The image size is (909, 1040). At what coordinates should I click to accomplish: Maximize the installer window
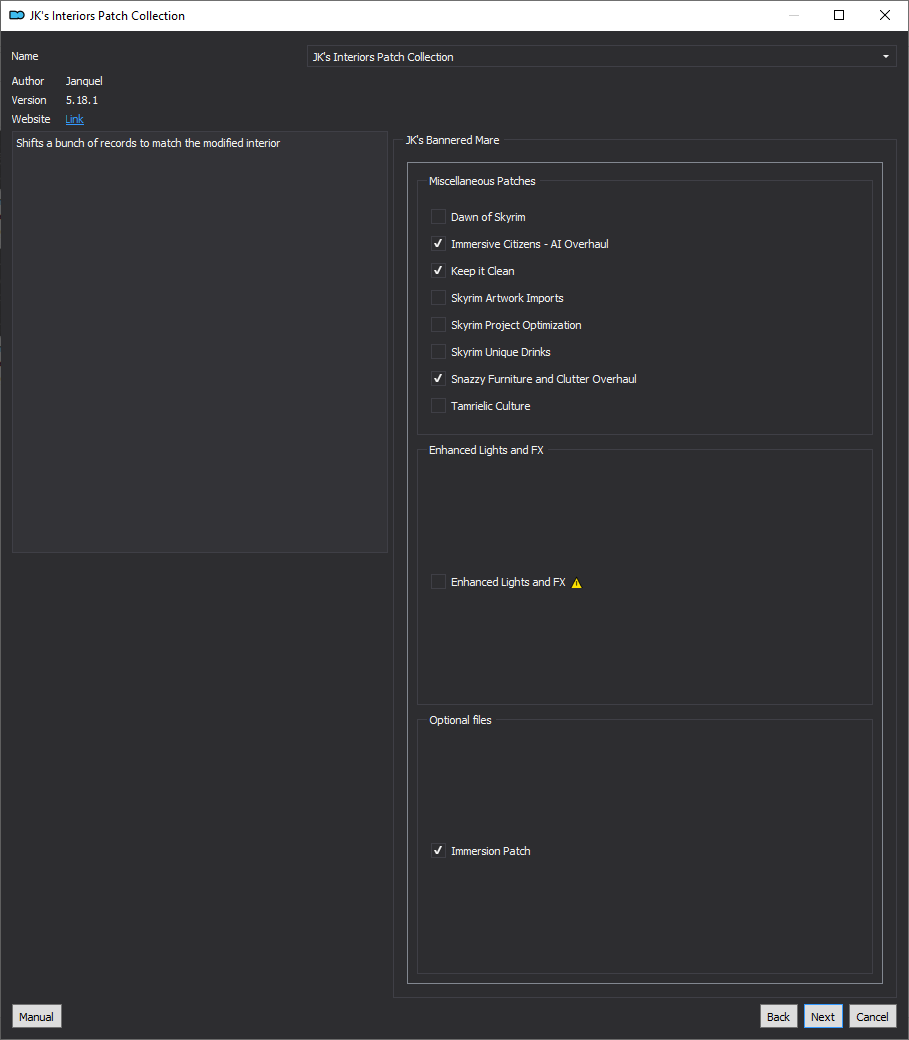839,15
